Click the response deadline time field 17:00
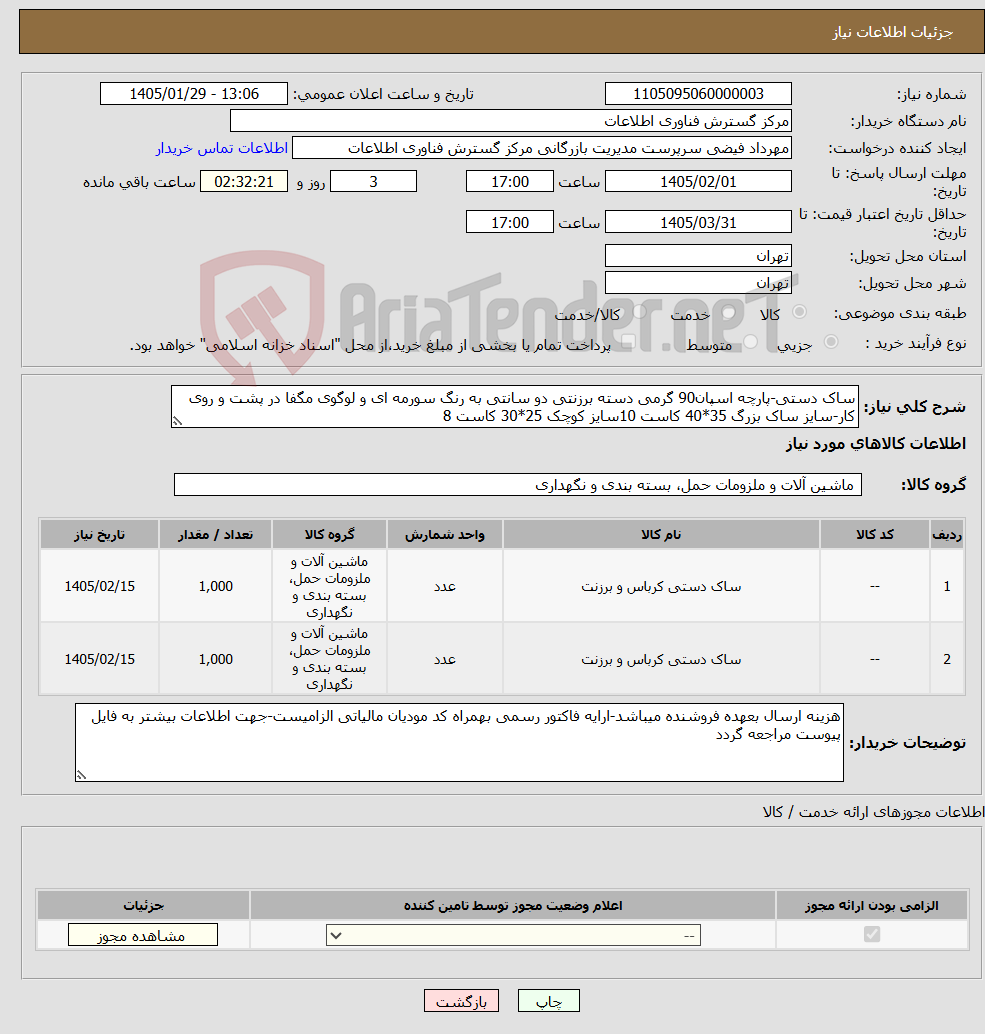Image resolution: width=985 pixels, height=1034 pixels. [x=510, y=181]
